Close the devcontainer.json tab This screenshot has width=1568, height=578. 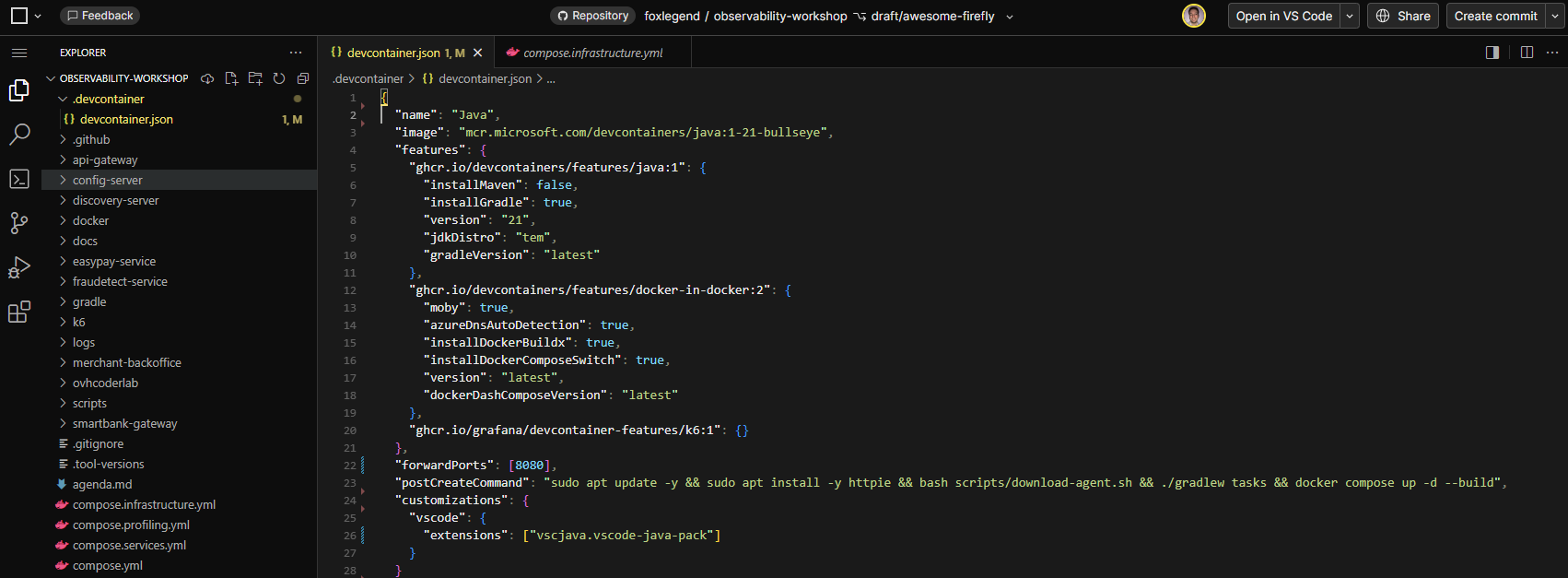478,53
